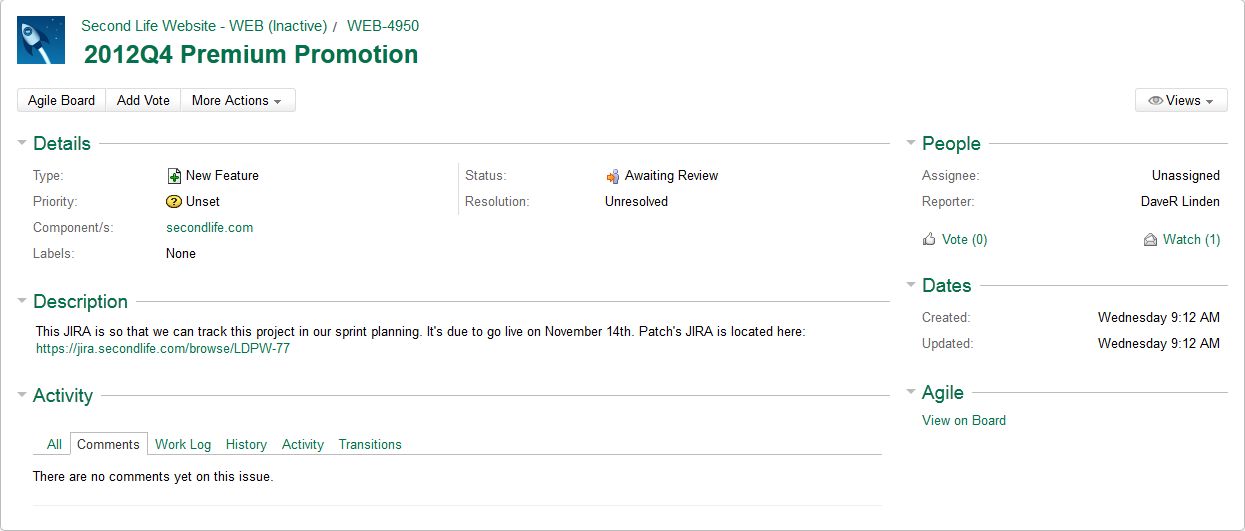Click the Unset priority question-mark icon

click(x=174, y=202)
